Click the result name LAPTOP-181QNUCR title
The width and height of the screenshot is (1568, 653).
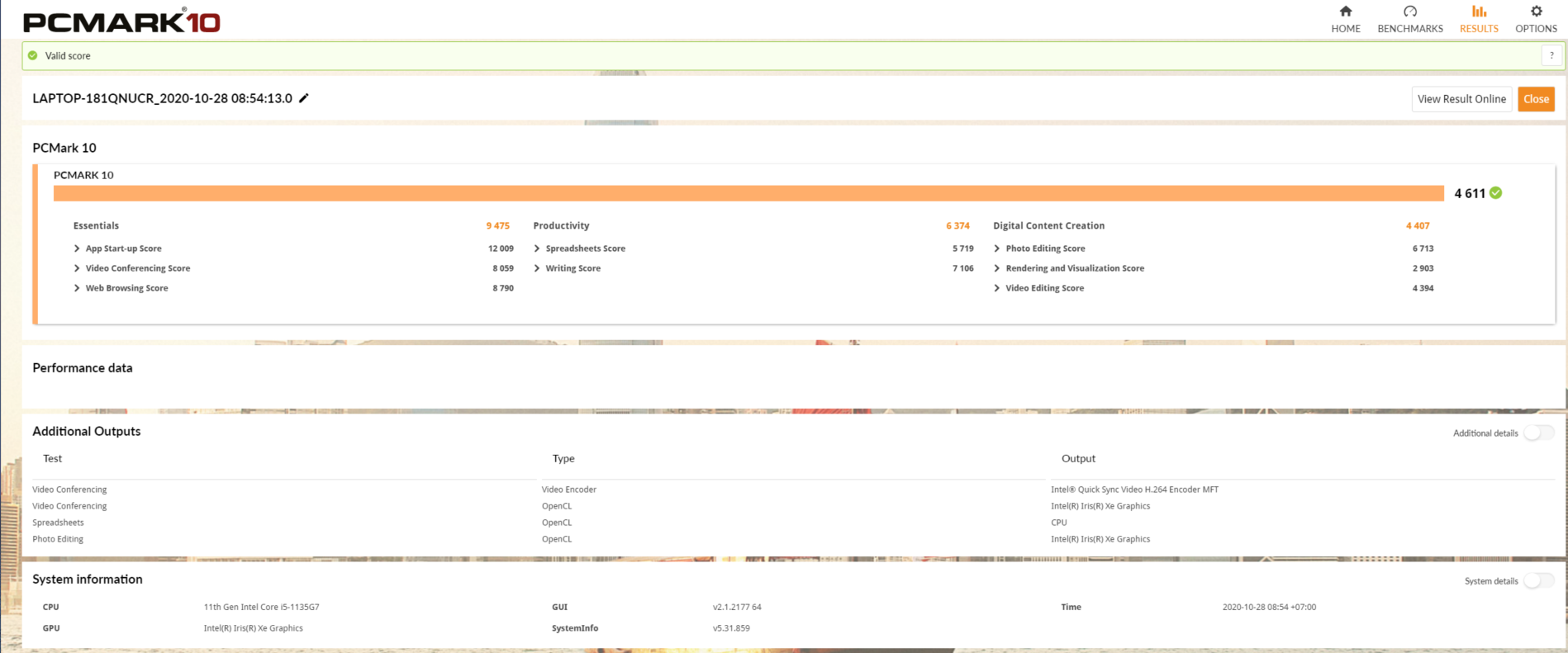162,98
